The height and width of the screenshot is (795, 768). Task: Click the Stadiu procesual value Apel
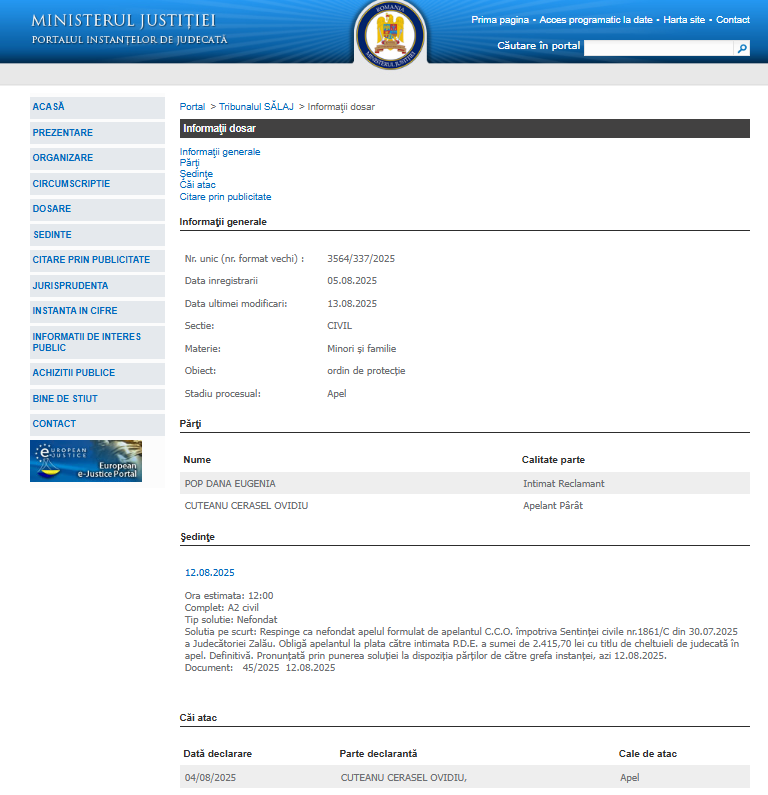click(337, 393)
